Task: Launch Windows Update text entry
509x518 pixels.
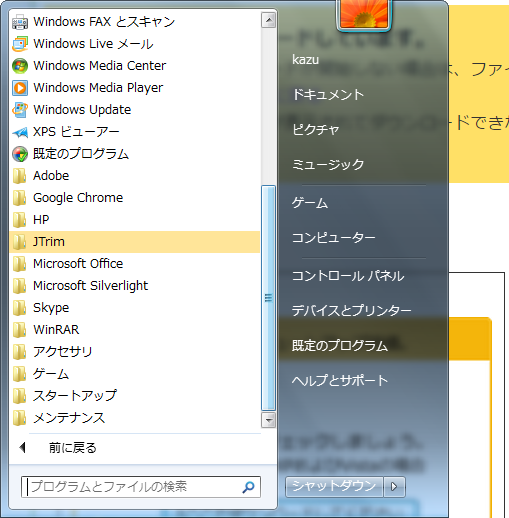Action: tap(82, 110)
